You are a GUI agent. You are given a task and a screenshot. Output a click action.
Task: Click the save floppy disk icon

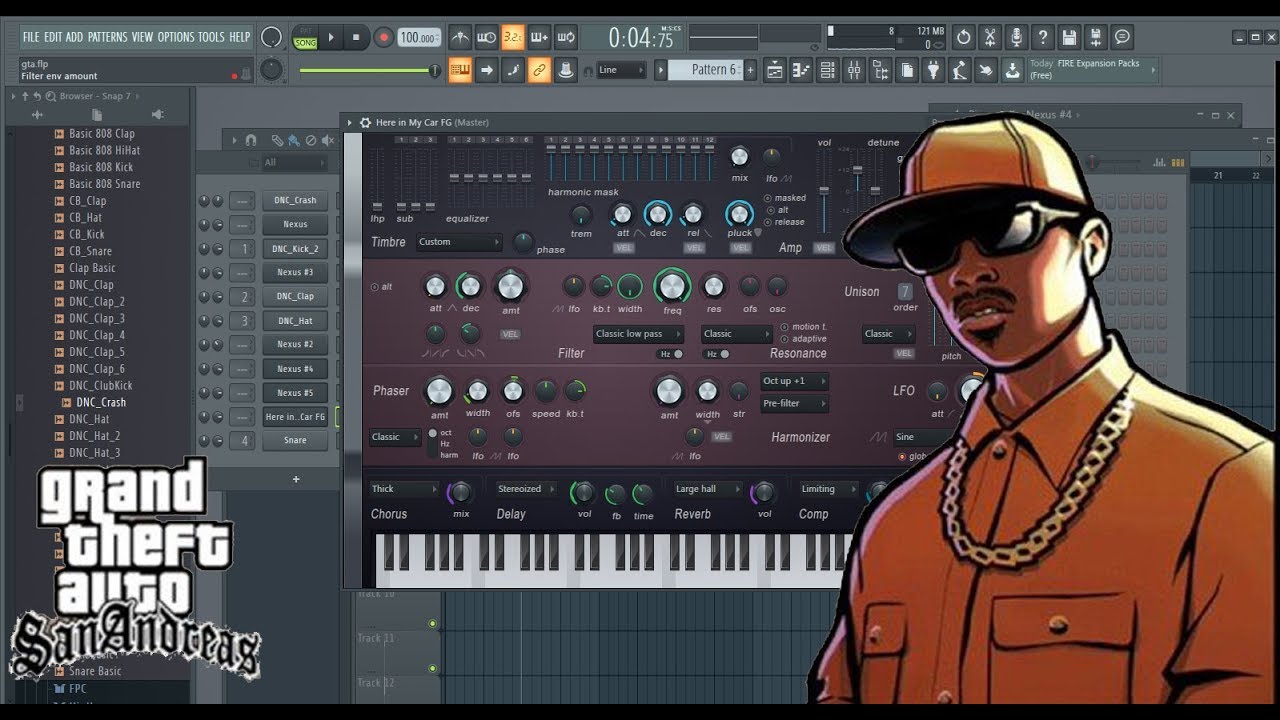[1069, 37]
